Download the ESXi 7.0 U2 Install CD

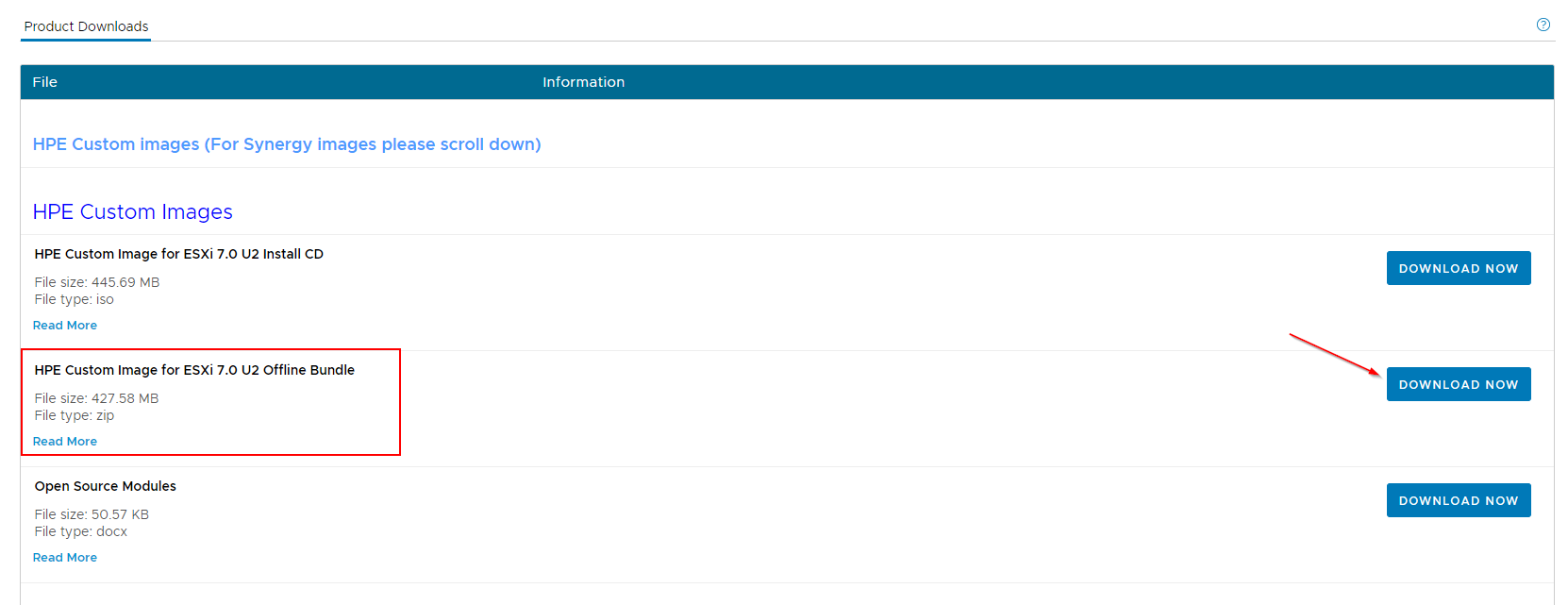click(x=1459, y=268)
